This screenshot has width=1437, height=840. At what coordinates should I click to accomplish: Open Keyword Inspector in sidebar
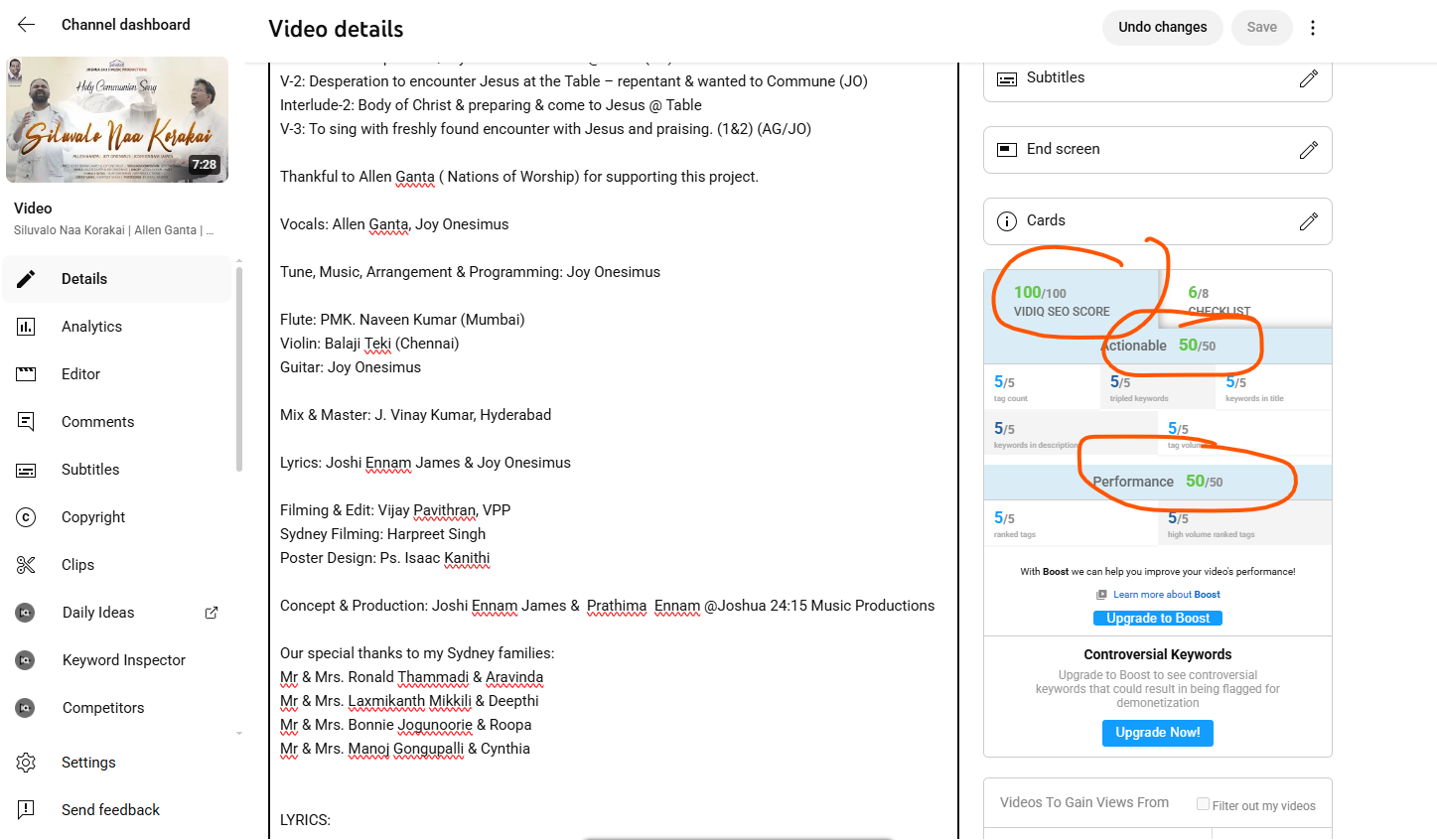(123, 660)
